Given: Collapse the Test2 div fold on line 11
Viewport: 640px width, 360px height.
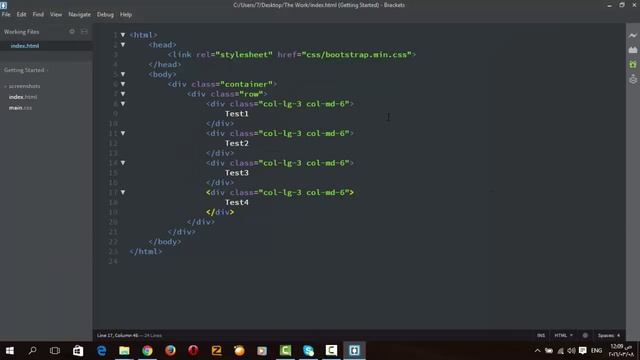Looking at the screenshot, I should 123,133.
